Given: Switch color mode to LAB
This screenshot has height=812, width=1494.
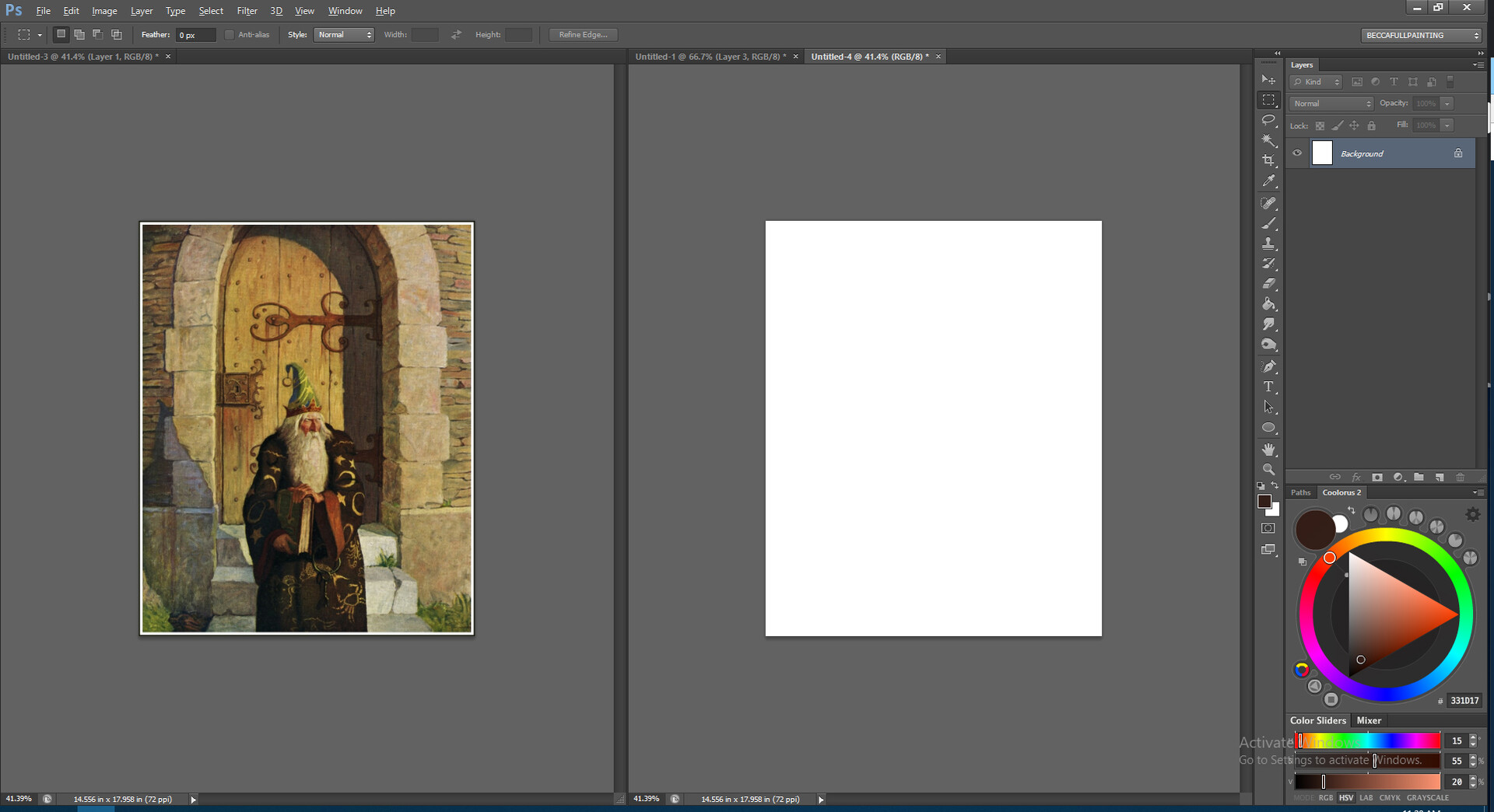Looking at the screenshot, I should pyautogui.click(x=1366, y=797).
